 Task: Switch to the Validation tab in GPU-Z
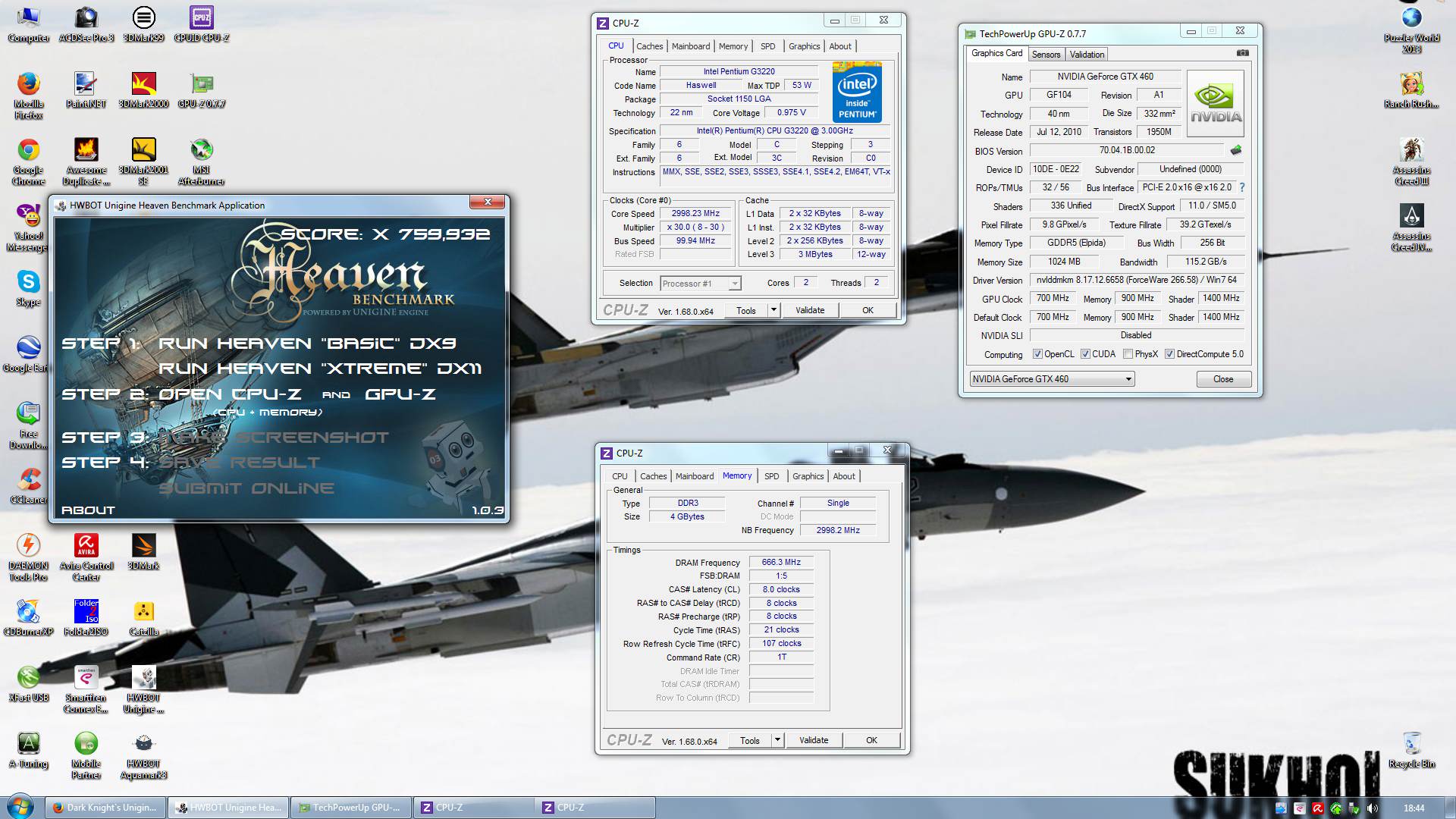tap(1087, 55)
